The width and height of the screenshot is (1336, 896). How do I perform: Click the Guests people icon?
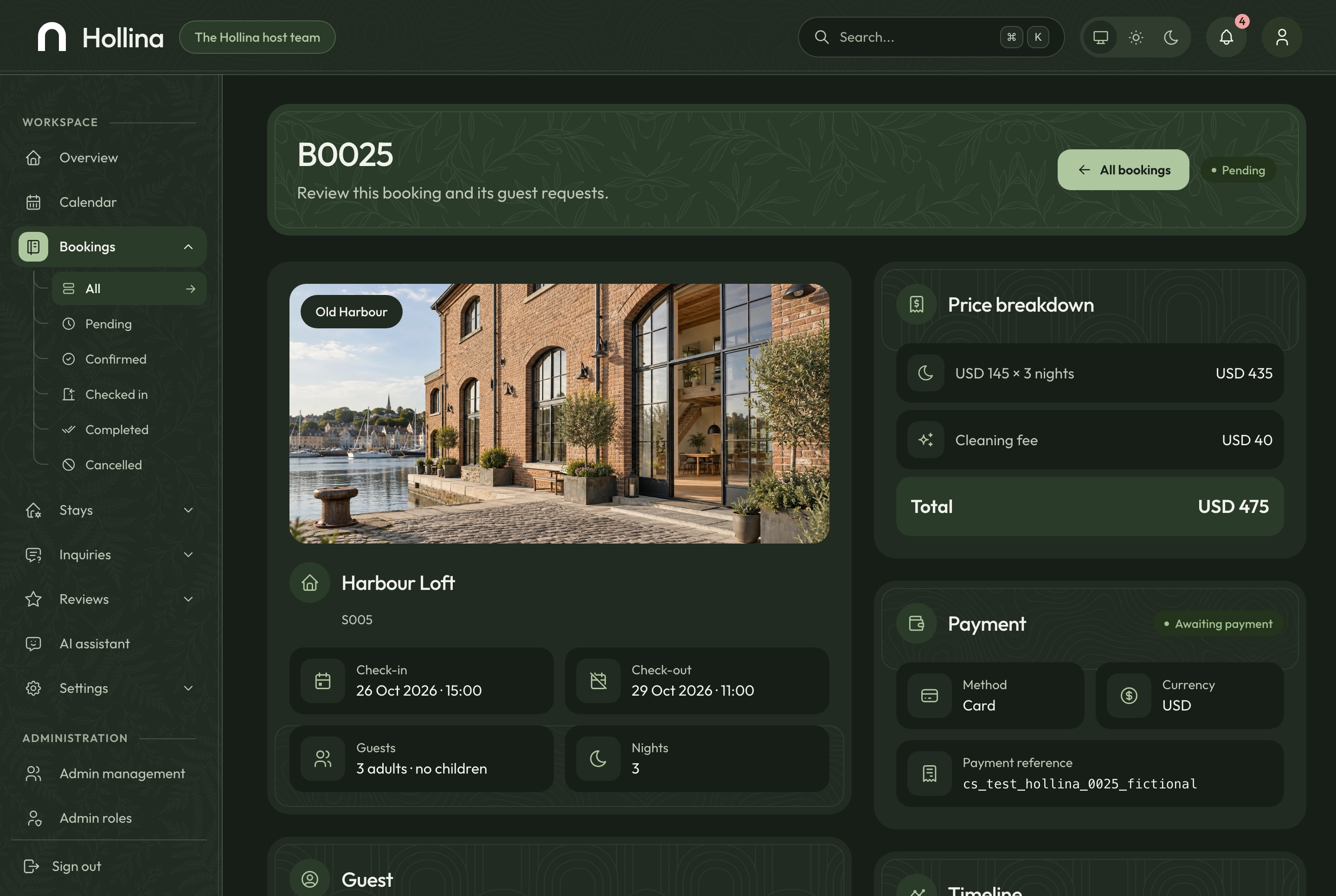coord(323,759)
